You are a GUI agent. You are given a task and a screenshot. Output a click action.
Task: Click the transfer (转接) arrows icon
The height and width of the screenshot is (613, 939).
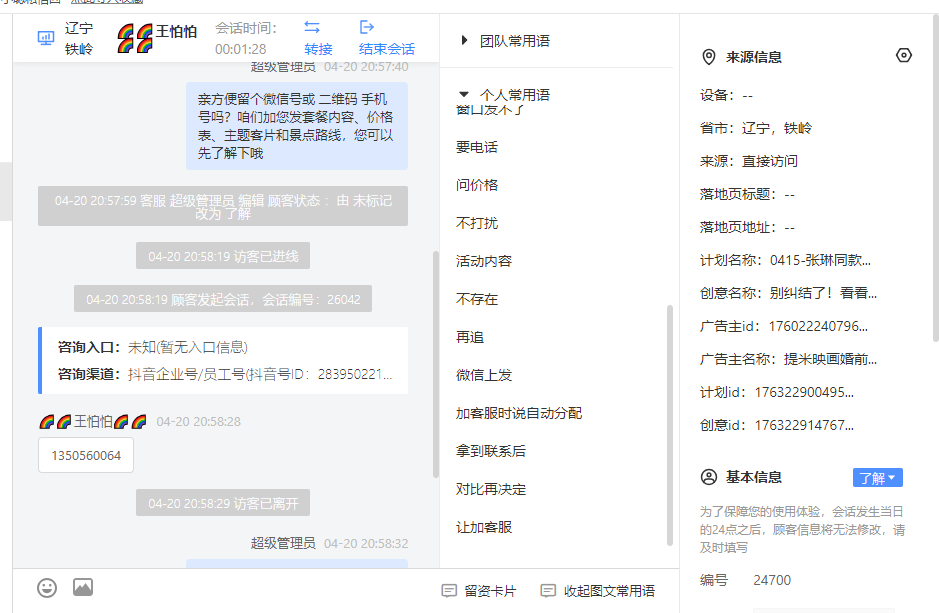pos(312,28)
